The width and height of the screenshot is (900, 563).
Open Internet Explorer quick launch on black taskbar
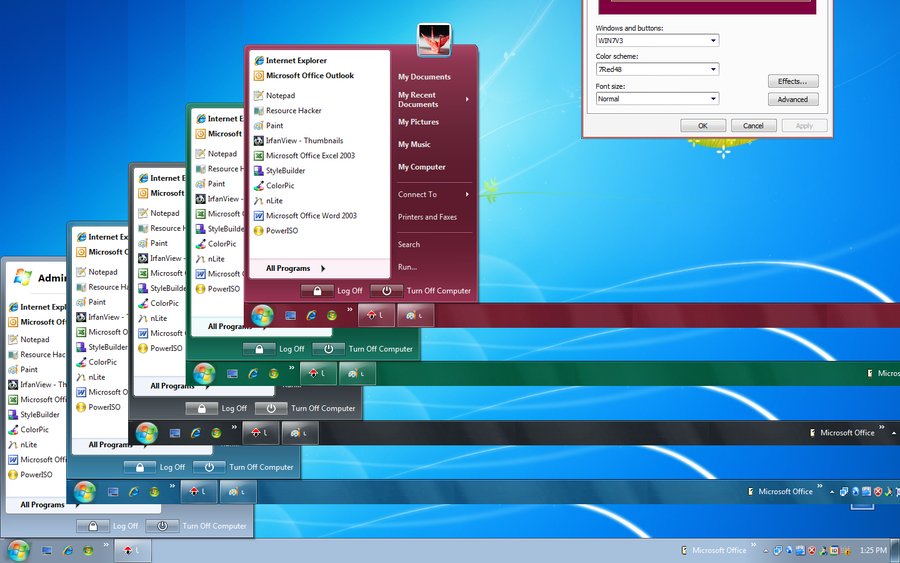point(196,433)
